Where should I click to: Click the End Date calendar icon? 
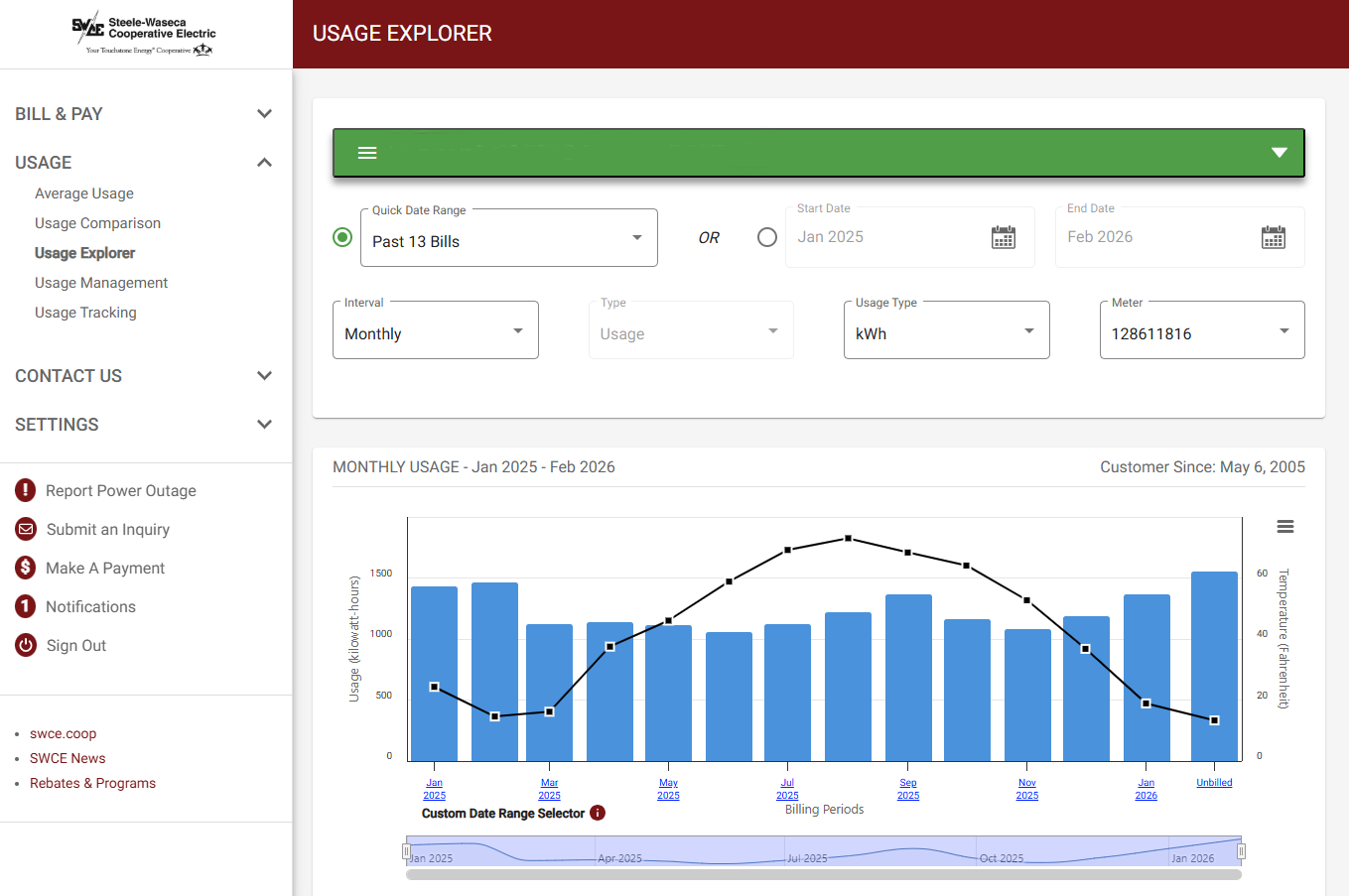tap(1274, 237)
